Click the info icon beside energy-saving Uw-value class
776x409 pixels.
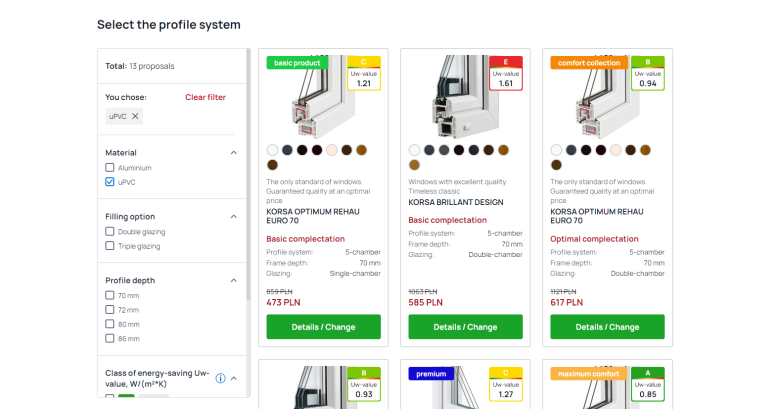(221, 378)
